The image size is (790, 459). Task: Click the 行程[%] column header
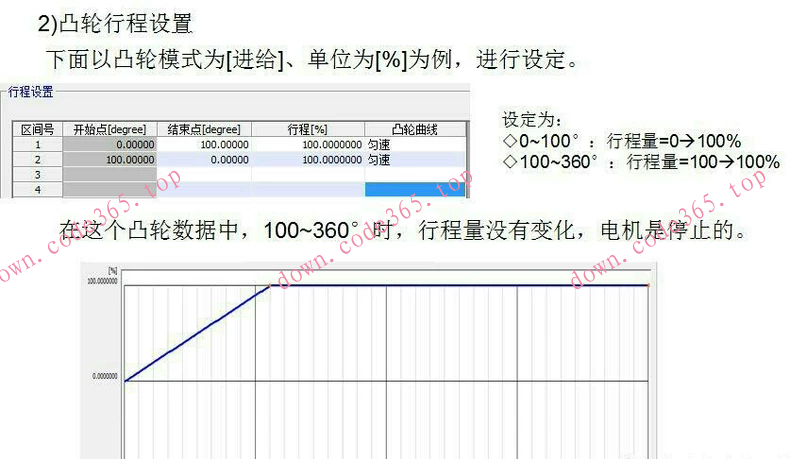pos(307,129)
